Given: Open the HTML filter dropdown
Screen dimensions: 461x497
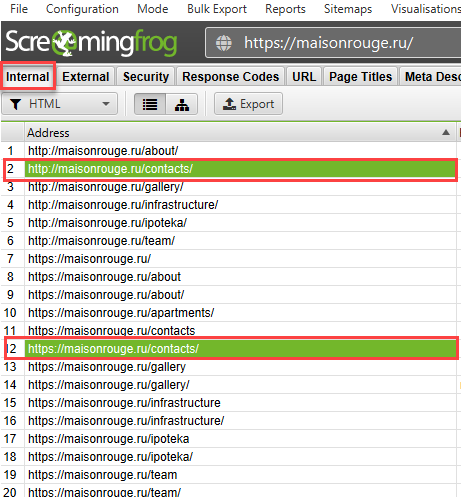Looking at the screenshot, I should pos(60,104).
